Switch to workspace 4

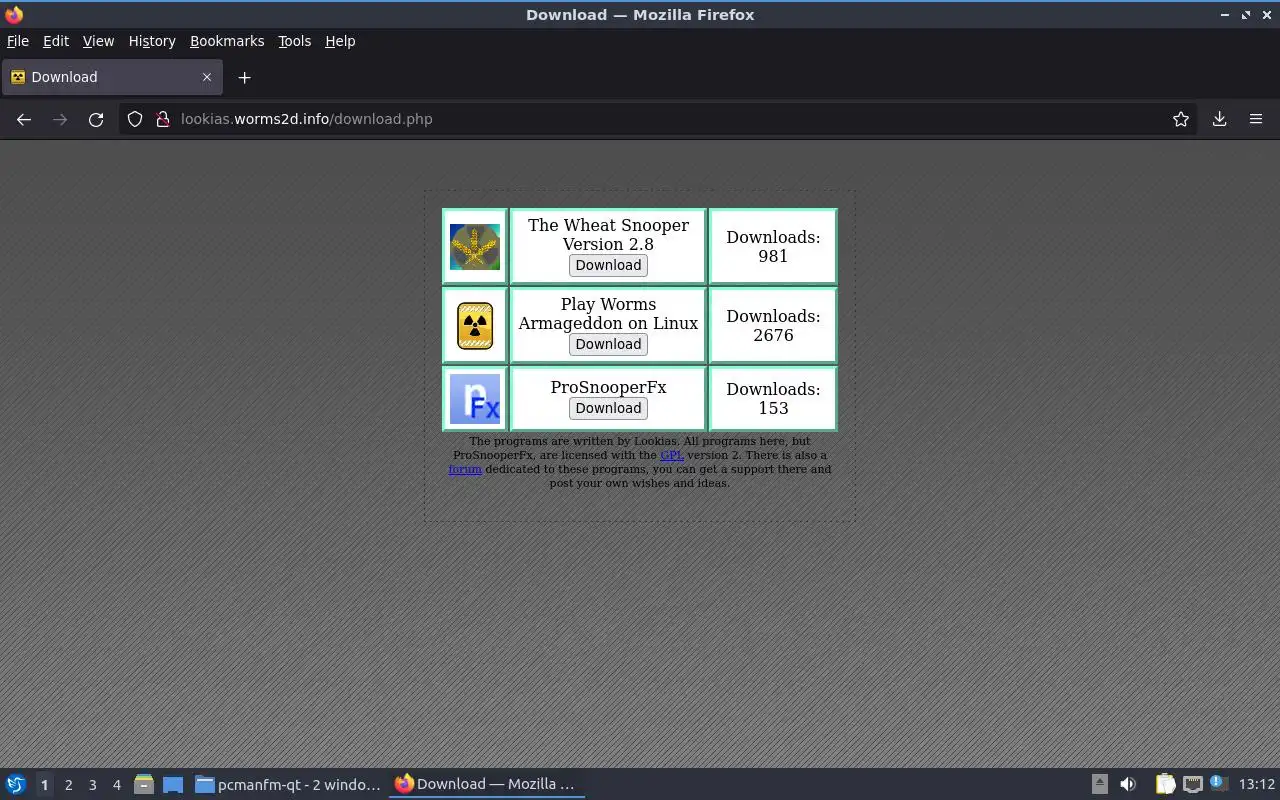[x=116, y=785]
